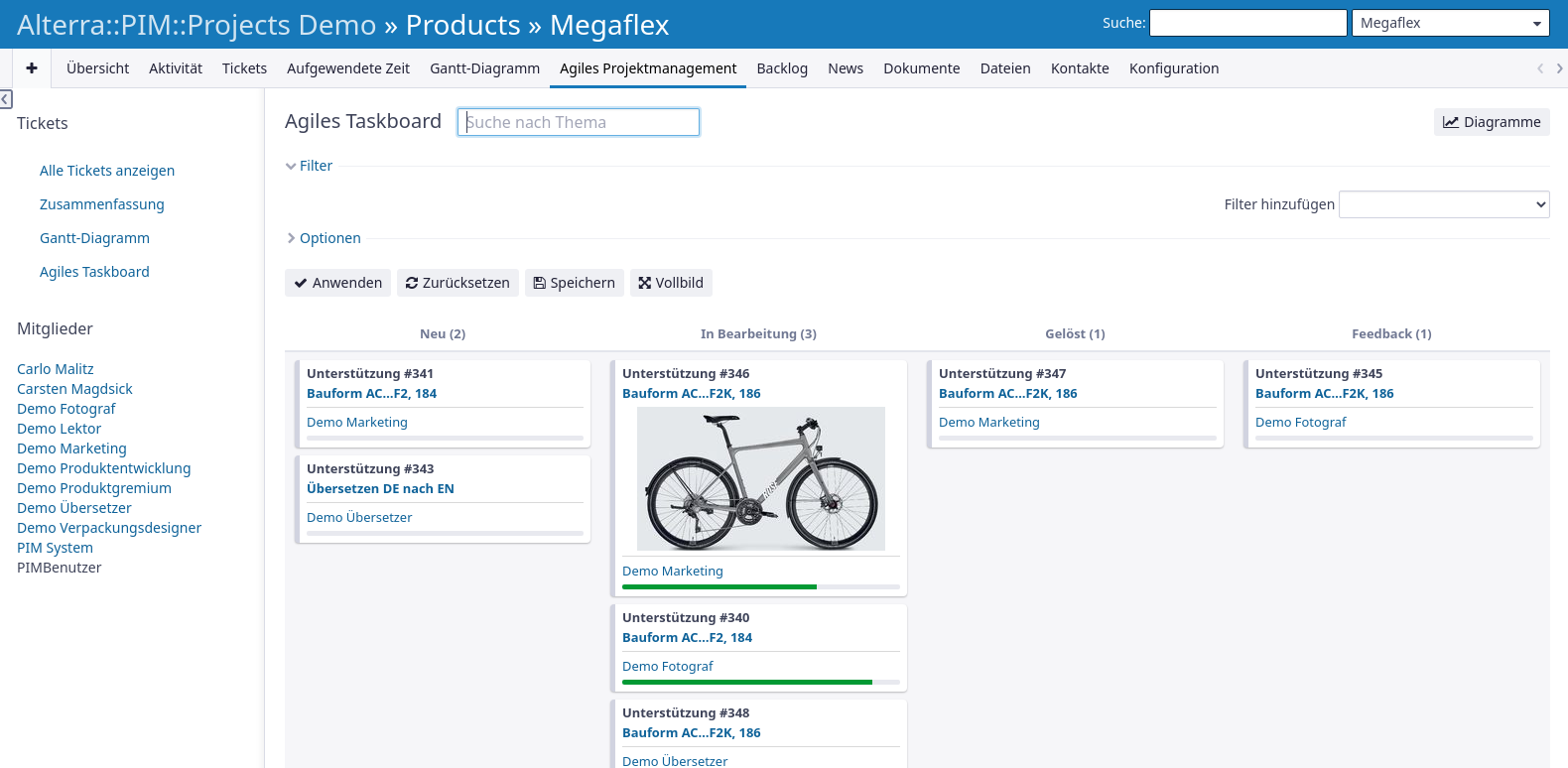Open the Backlog tab

point(782,68)
